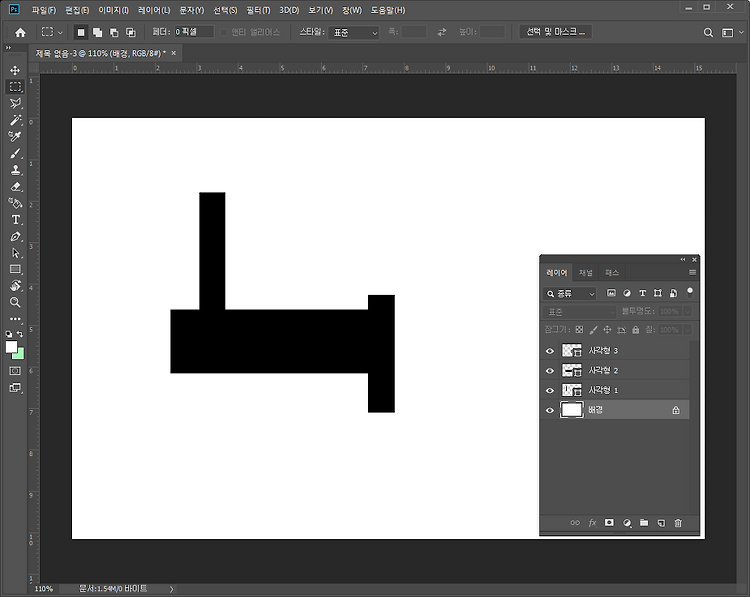Image resolution: width=750 pixels, height=597 pixels.
Task: Switch to the 패스 tab
Action: click(612, 273)
